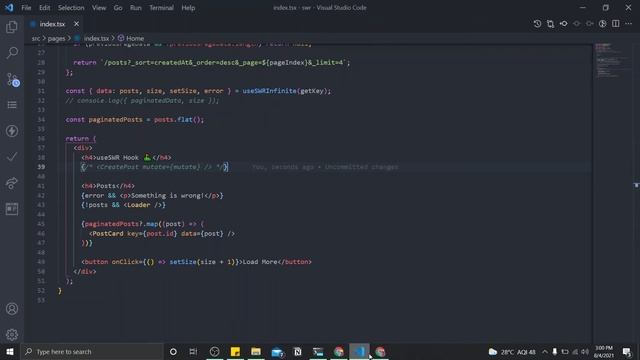This screenshot has height=360, width=640.
Task: Select the index.tsx editor tab
Action: pos(52,24)
